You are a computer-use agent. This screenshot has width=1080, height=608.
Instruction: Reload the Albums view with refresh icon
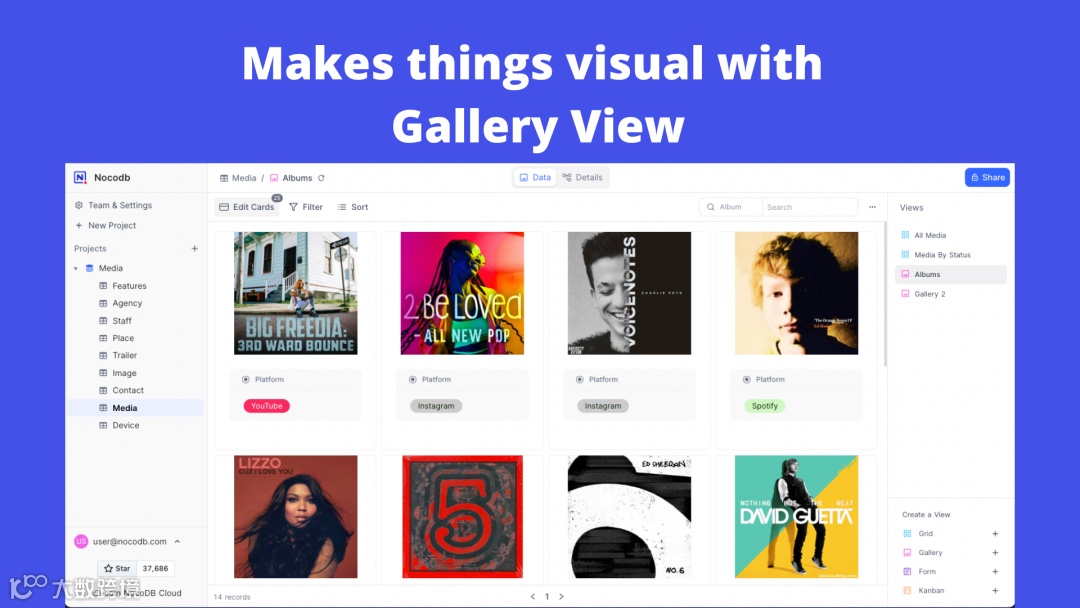(321, 178)
